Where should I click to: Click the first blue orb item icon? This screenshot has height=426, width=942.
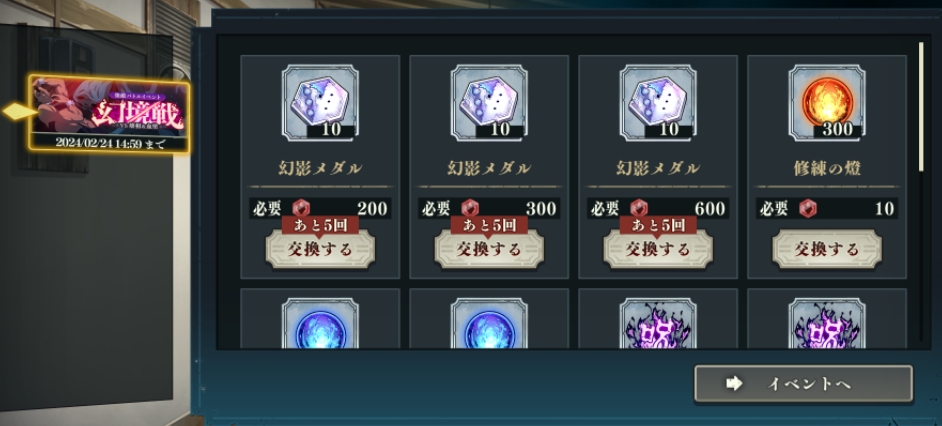coord(320,323)
